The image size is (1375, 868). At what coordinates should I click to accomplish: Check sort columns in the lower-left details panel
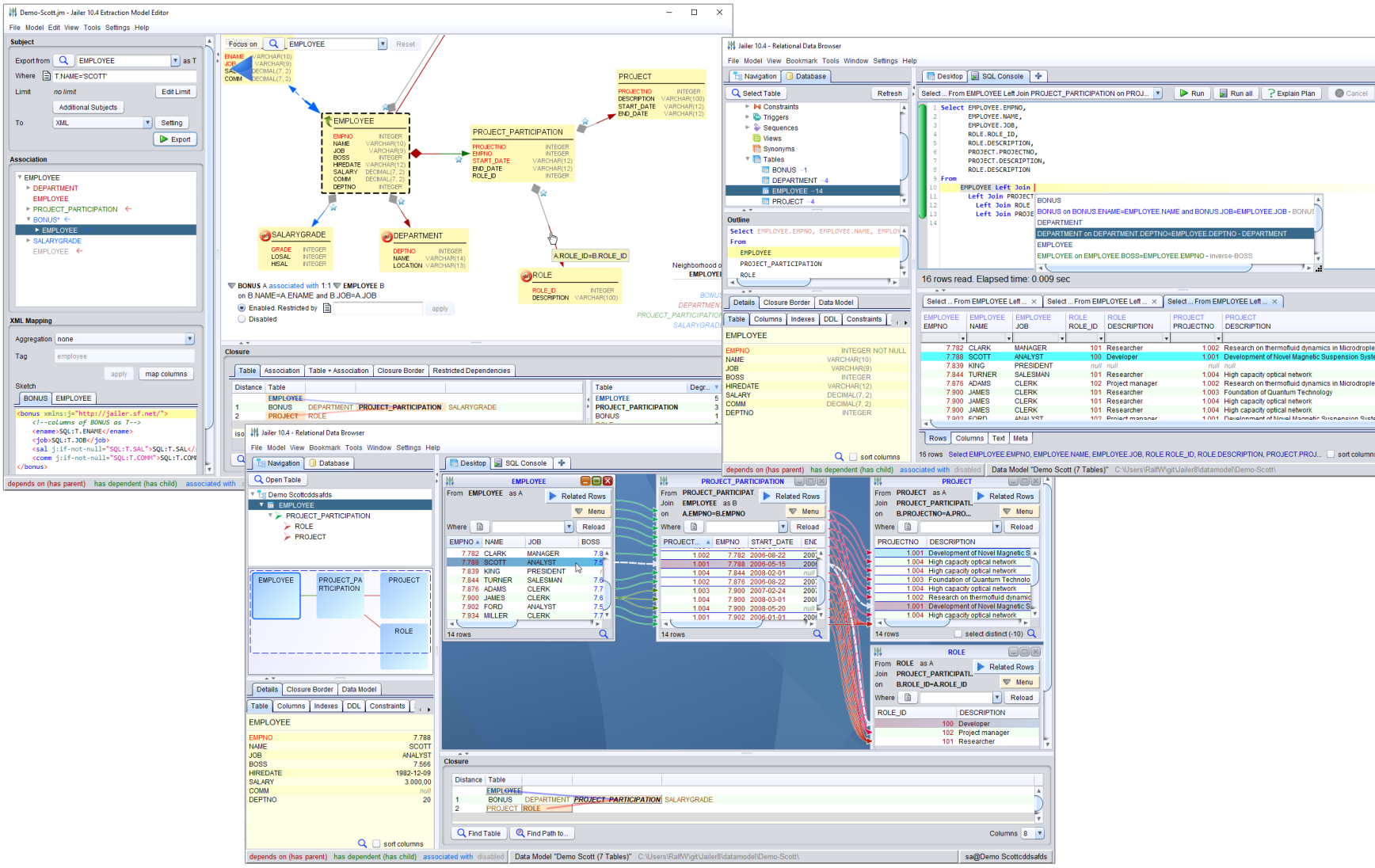pyautogui.click(x=376, y=844)
